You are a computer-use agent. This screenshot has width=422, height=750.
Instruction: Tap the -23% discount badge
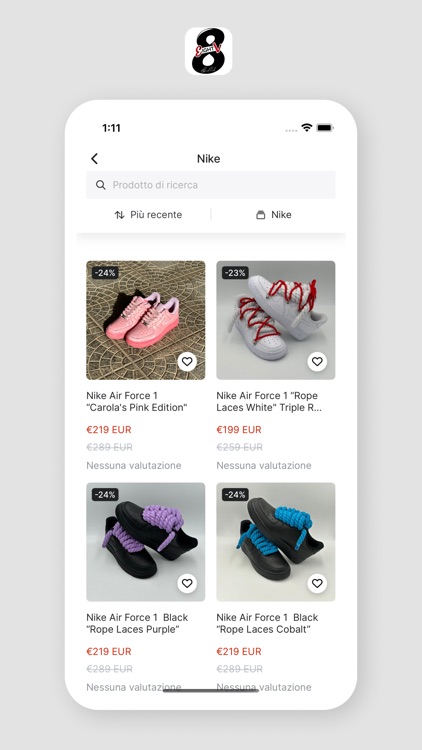pos(235,273)
